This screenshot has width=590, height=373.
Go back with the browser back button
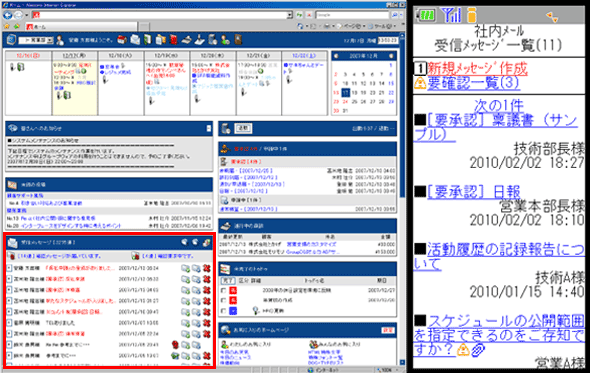pyautogui.click(x=8, y=15)
